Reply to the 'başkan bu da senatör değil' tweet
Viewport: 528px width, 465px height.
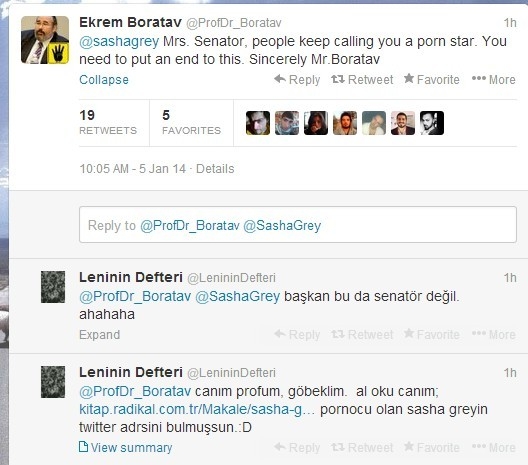tap(297, 334)
